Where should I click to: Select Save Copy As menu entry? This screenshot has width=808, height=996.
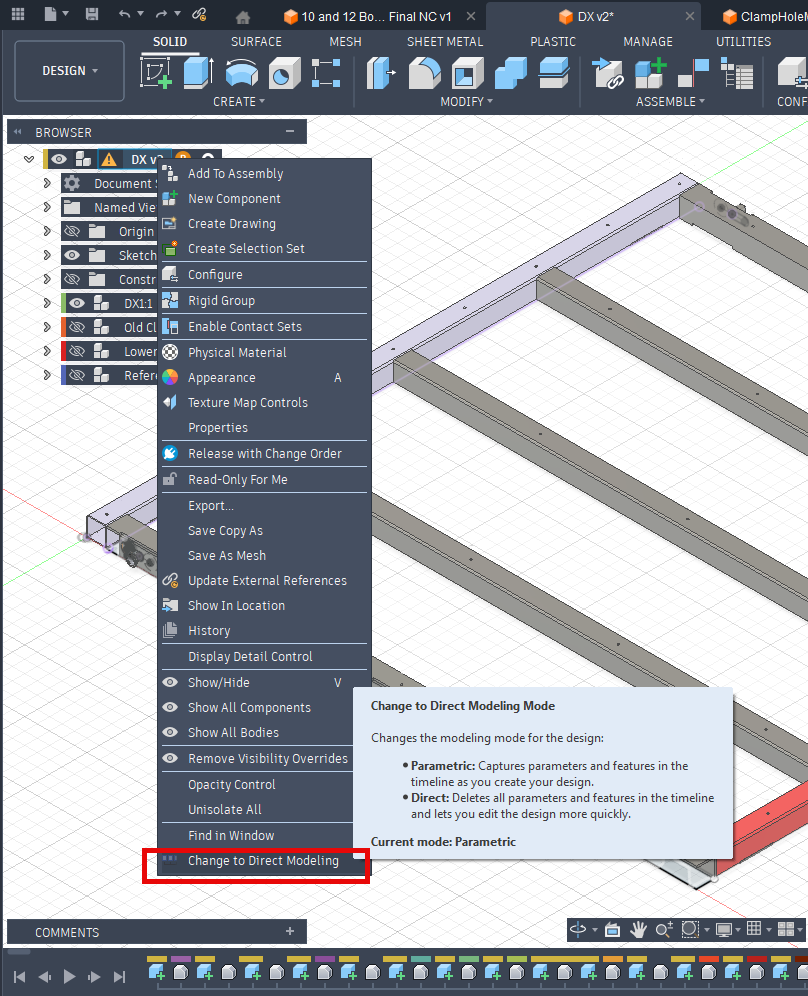[264, 530]
